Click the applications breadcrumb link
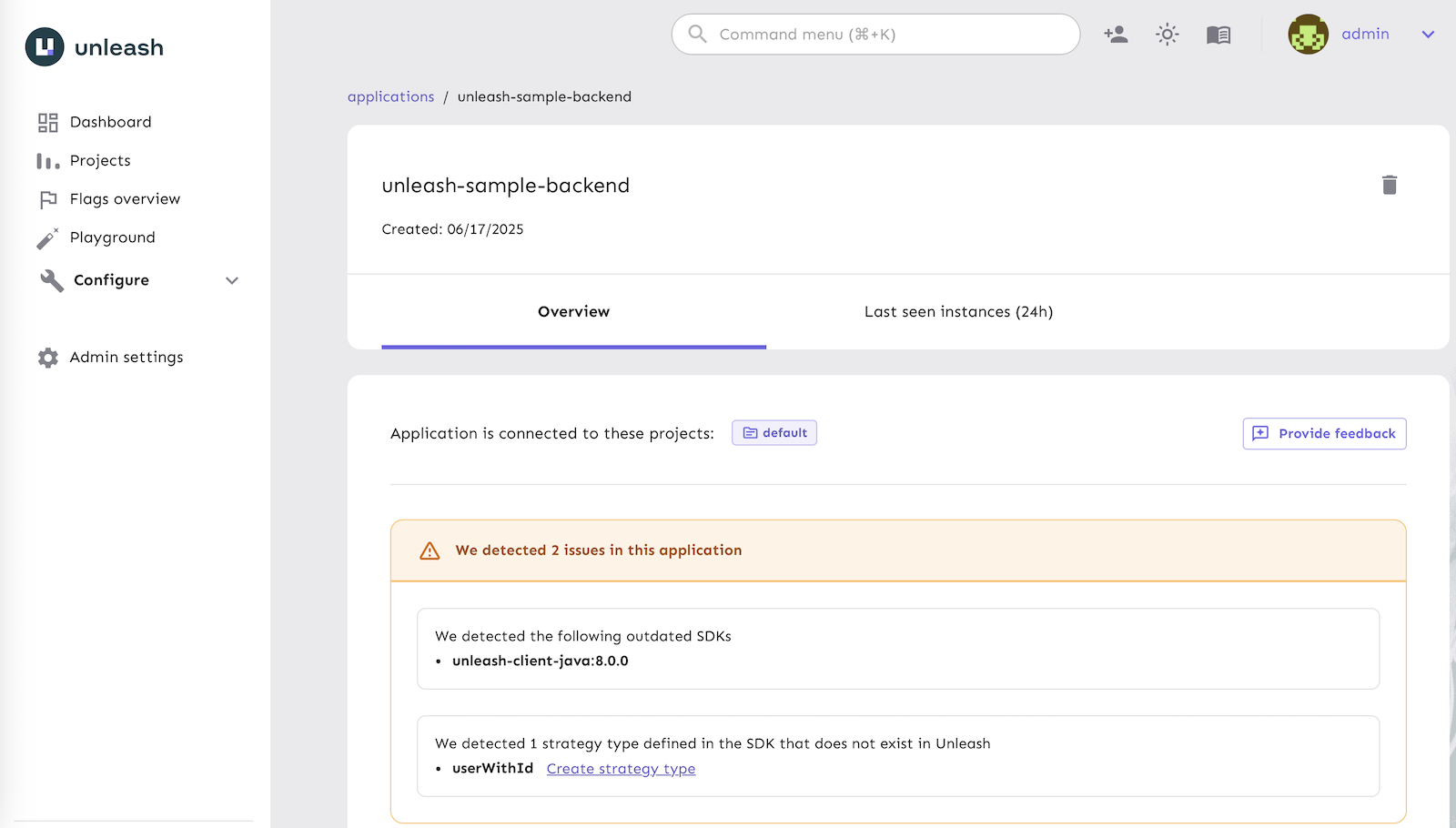 tap(390, 96)
